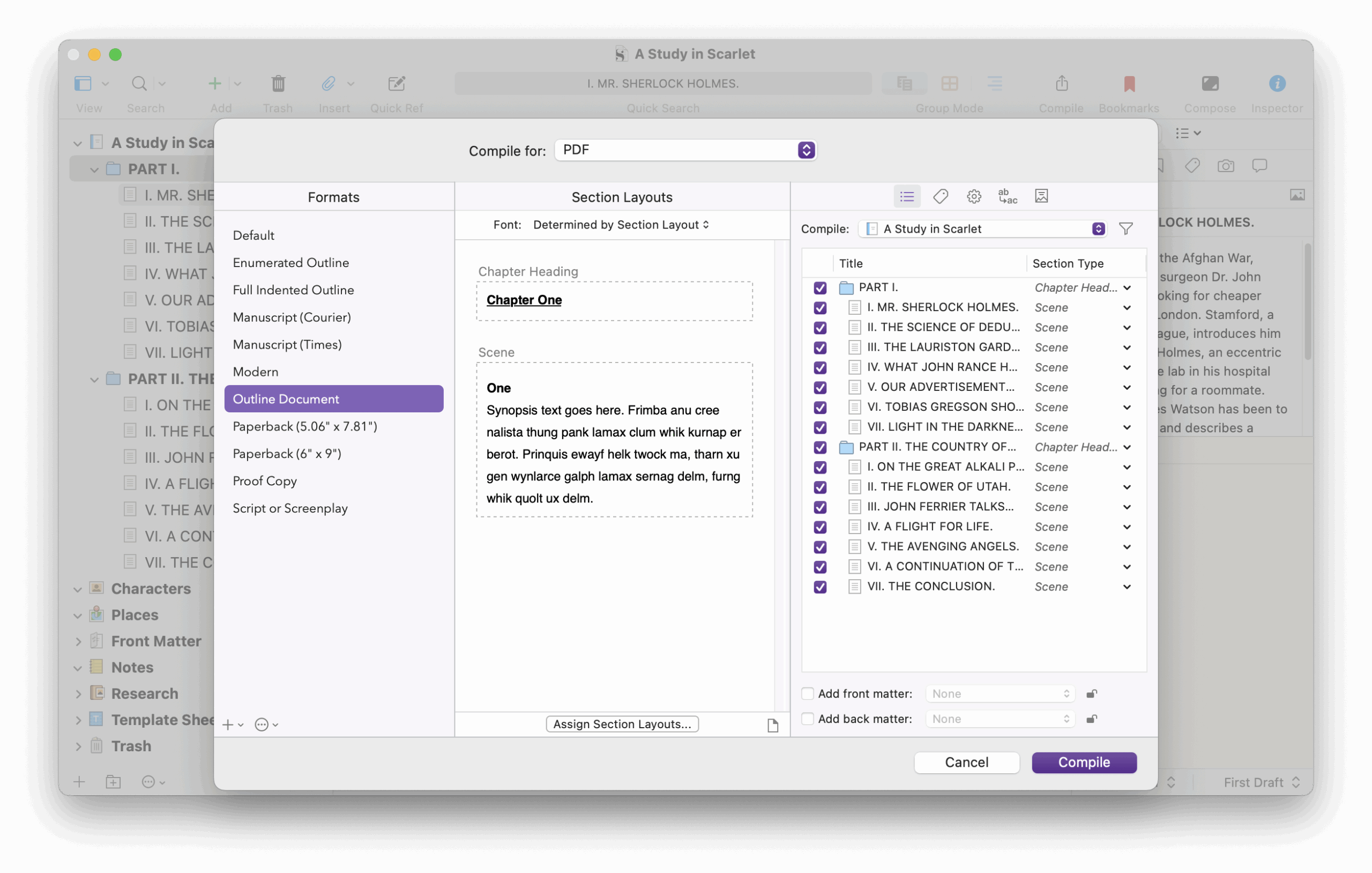Enable the Add back matter checkbox
The image size is (1372, 873).
click(807, 719)
